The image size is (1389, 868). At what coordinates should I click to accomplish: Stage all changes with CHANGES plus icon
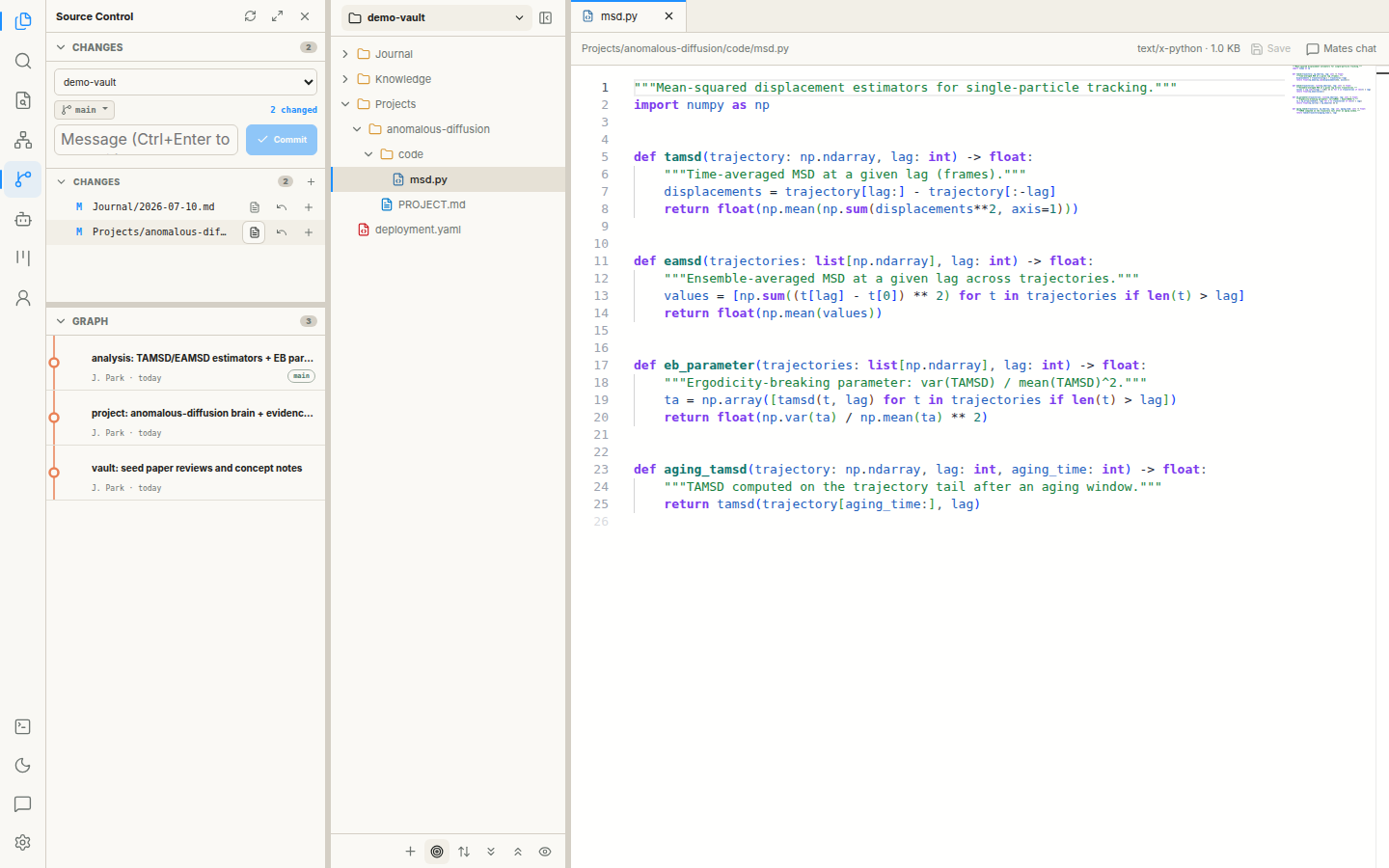(x=311, y=181)
